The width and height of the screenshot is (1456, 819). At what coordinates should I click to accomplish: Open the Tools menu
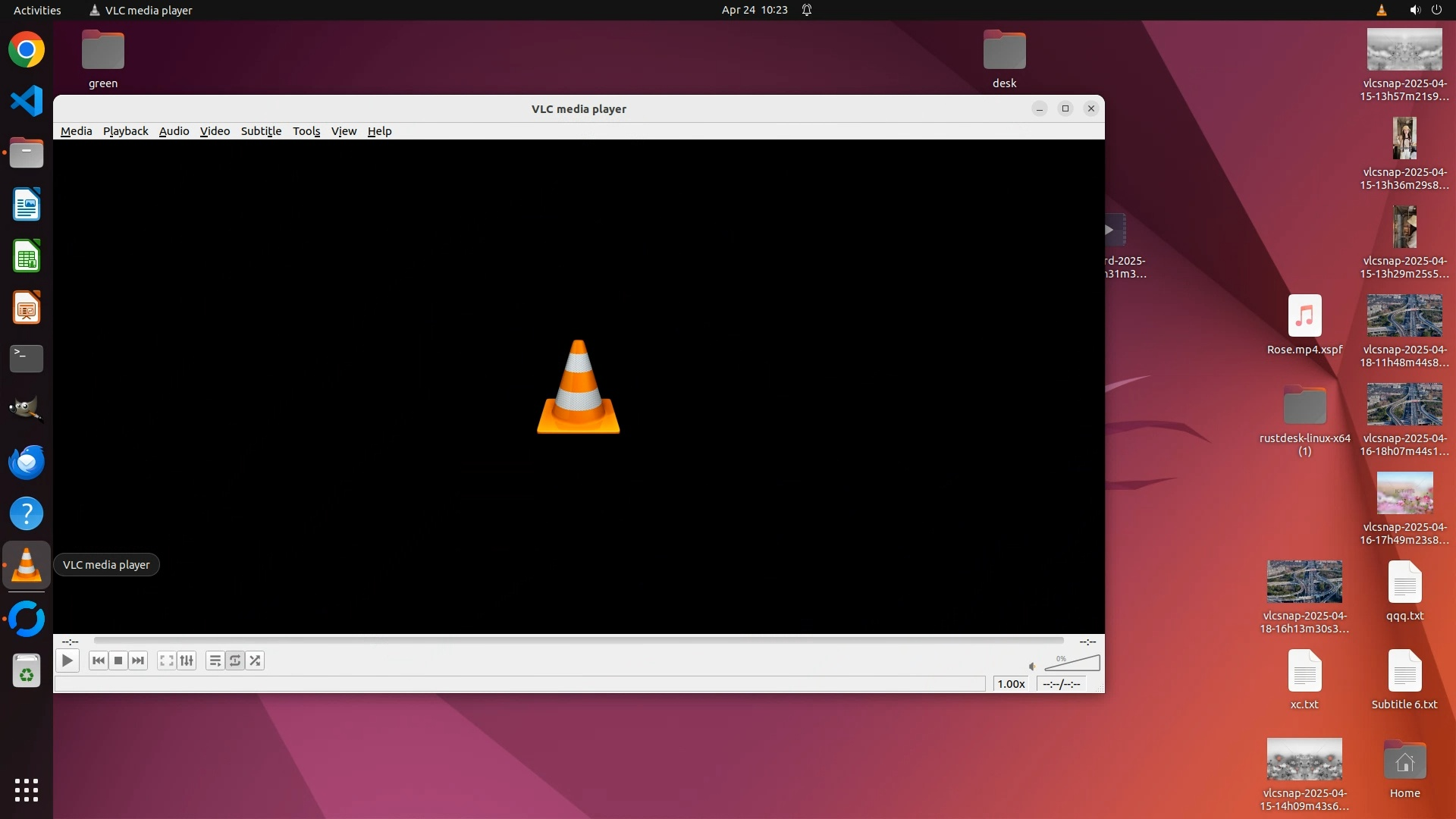pos(306,131)
